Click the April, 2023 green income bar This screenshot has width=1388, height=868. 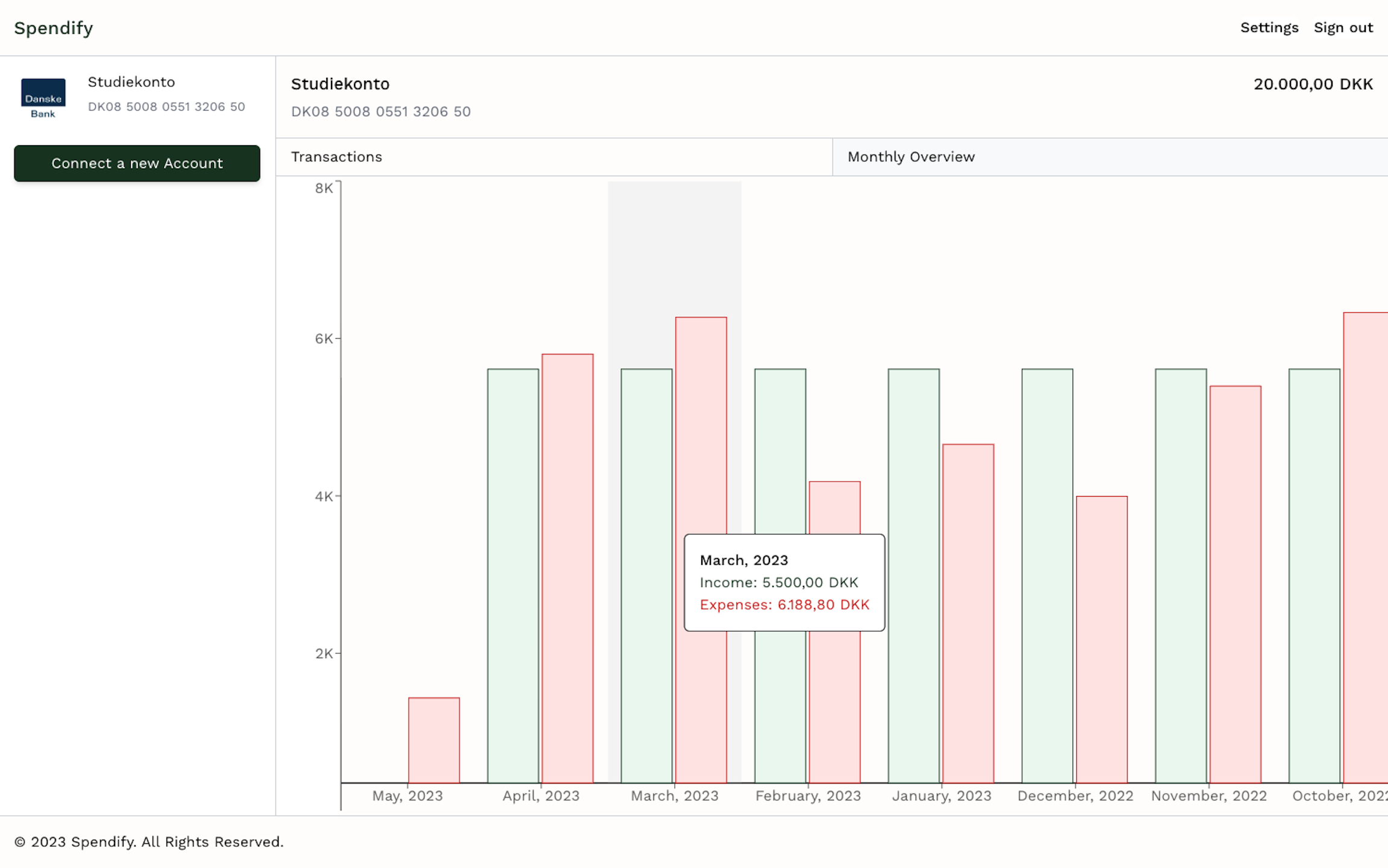pyautogui.click(x=513, y=576)
